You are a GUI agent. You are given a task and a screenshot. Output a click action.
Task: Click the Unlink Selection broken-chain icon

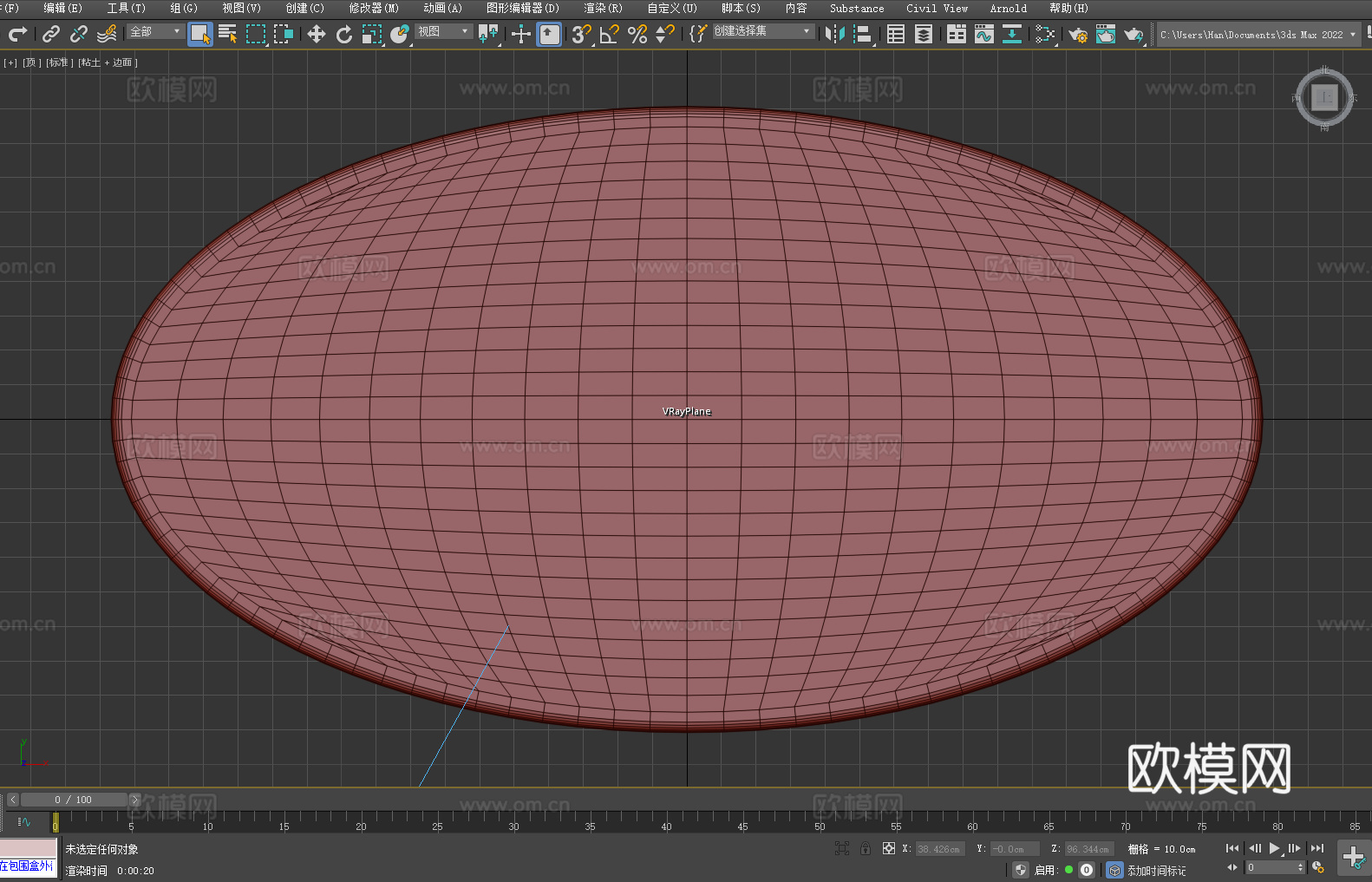(79, 34)
